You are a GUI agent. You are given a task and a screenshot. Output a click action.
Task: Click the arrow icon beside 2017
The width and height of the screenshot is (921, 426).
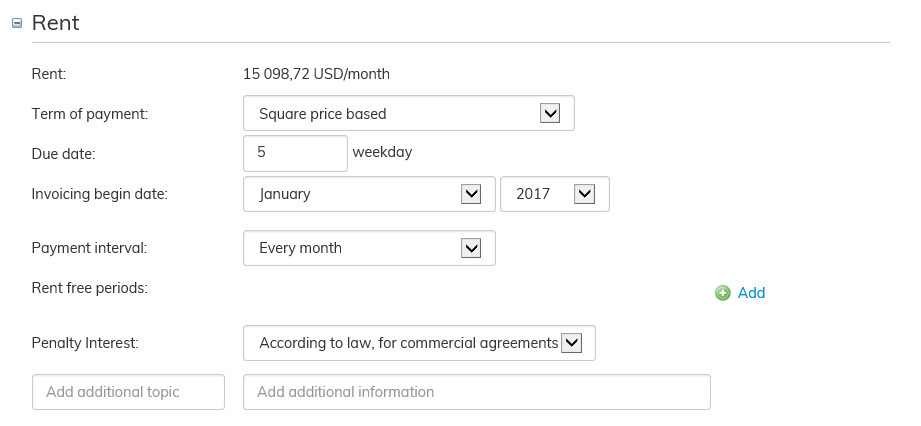click(585, 194)
